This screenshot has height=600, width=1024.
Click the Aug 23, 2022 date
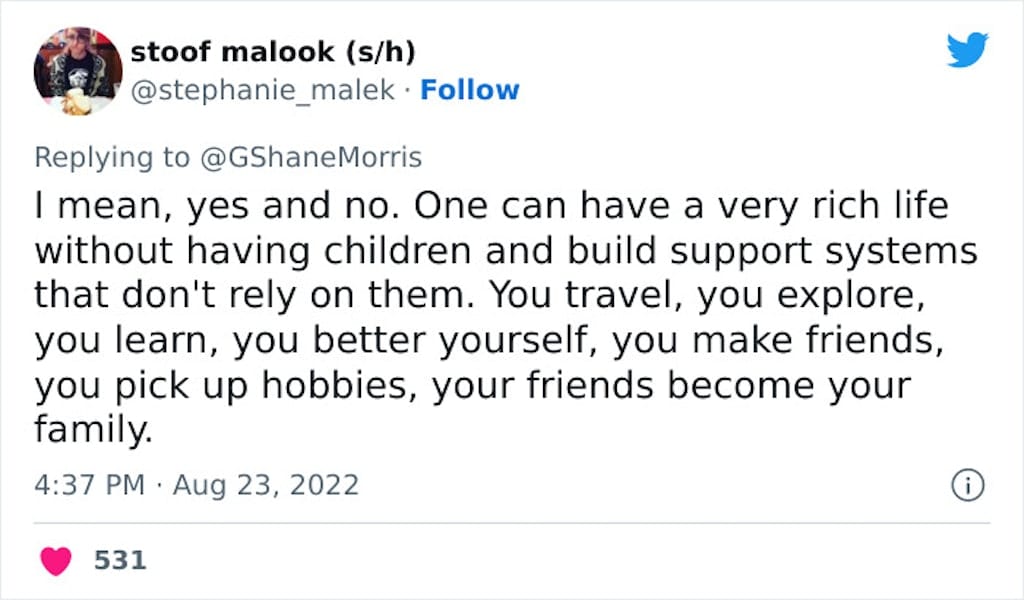(x=266, y=485)
